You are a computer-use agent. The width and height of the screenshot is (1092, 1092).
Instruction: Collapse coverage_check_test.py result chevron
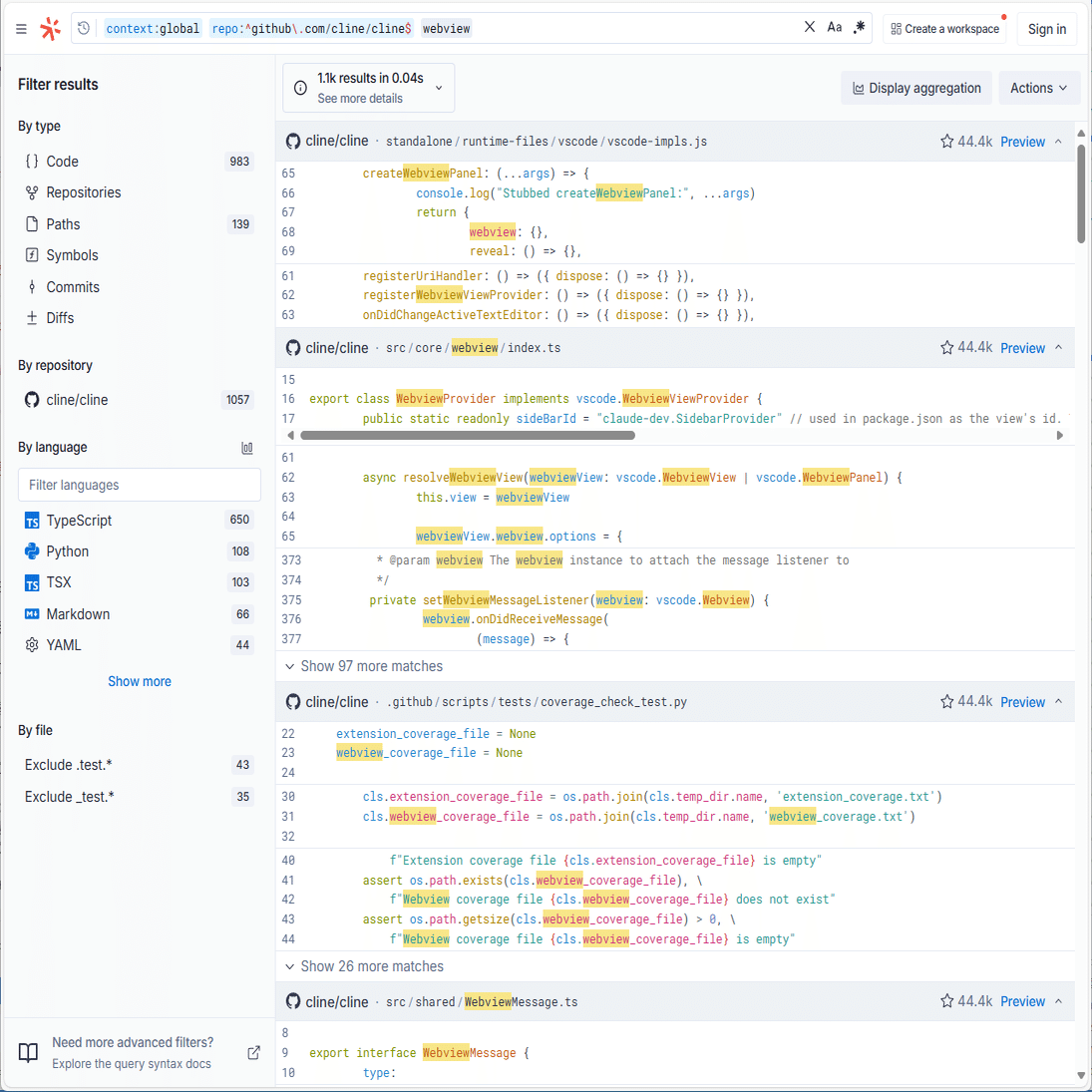point(1058,701)
